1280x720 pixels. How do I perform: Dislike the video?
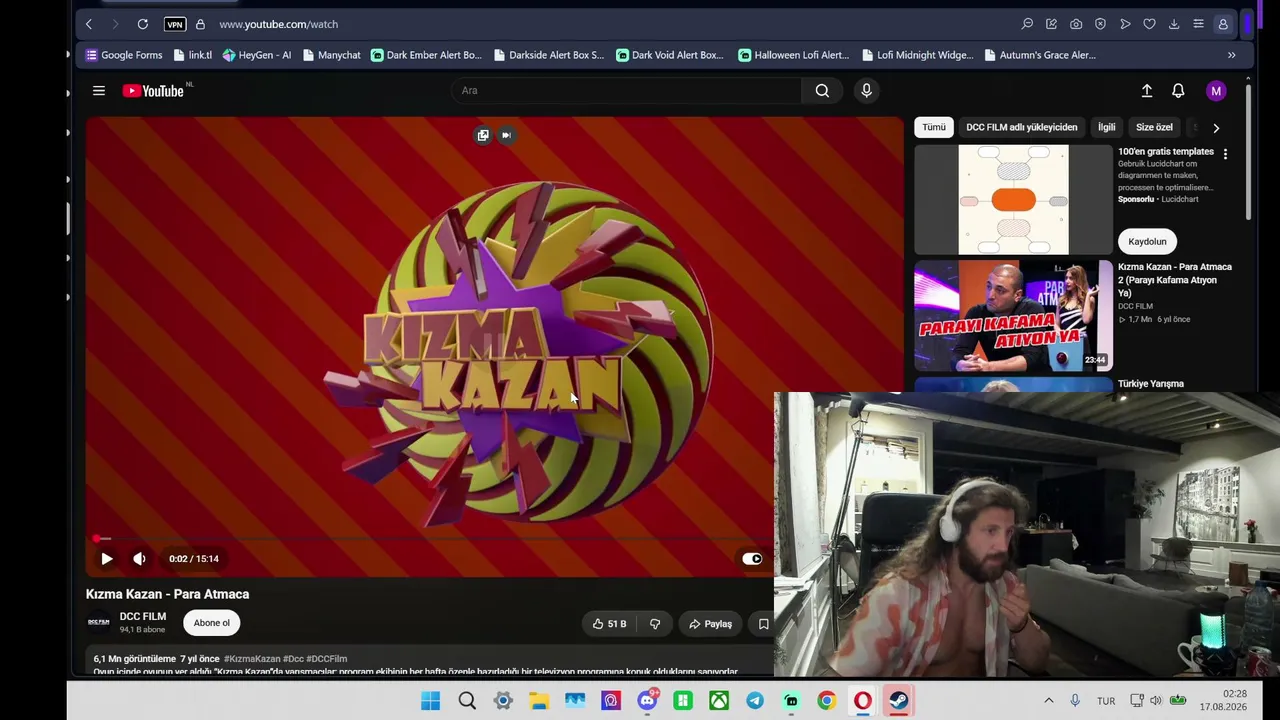click(x=655, y=624)
